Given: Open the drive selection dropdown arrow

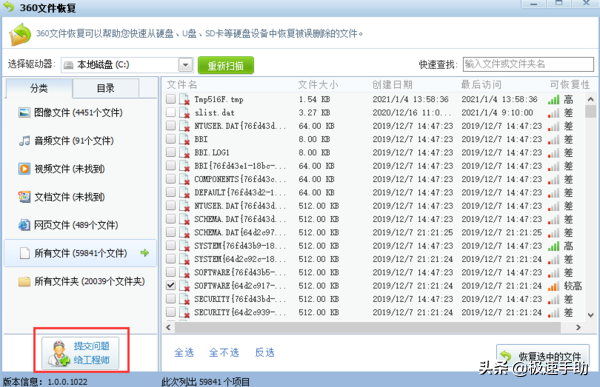Looking at the screenshot, I should [185, 65].
